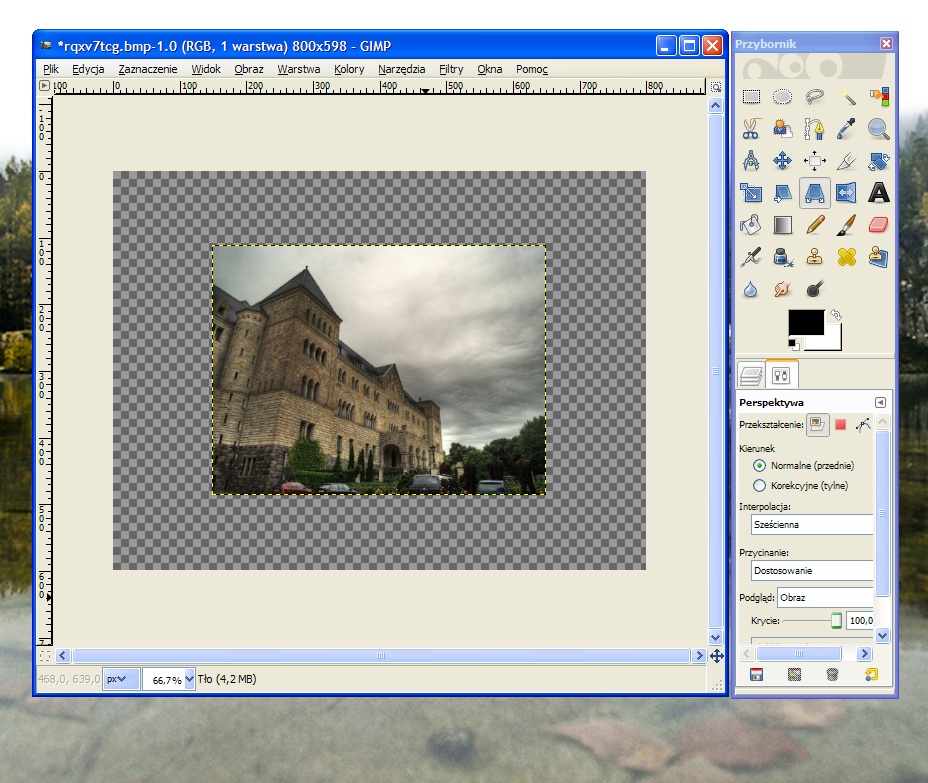The width and height of the screenshot is (928, 783).
Task: Select the Fuzzy Select magic wand tool
Action: (x=847, y=97)
